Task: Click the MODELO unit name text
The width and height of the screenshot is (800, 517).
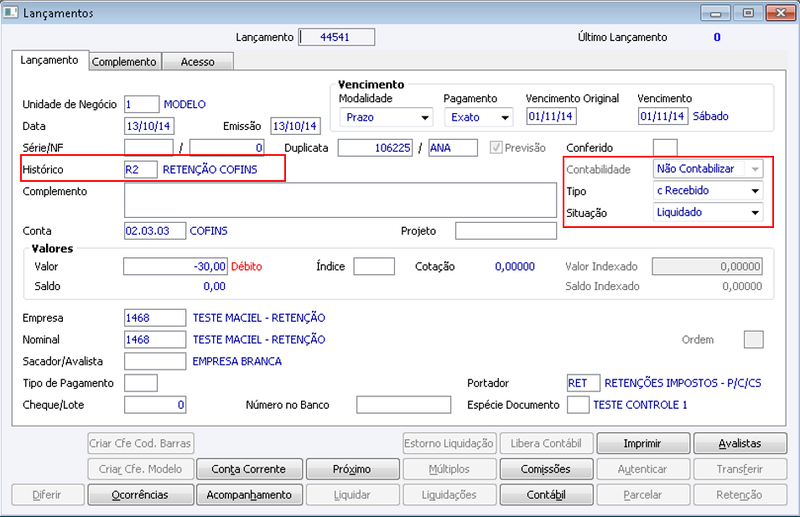Action: [185, 105]
